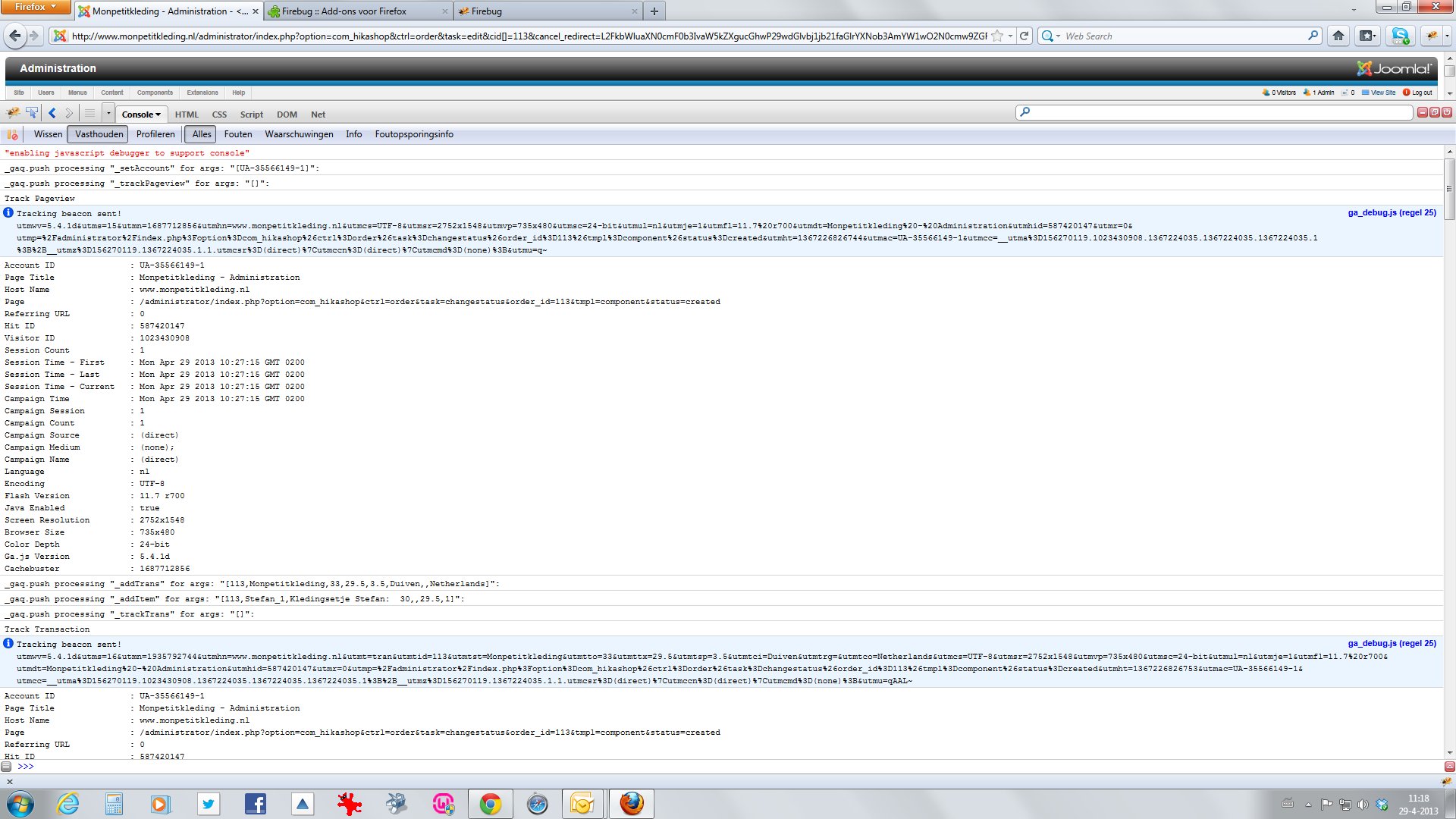Open Firebug in new window icon
This screenshot has width=1456, height=819.
(1435, 112)
